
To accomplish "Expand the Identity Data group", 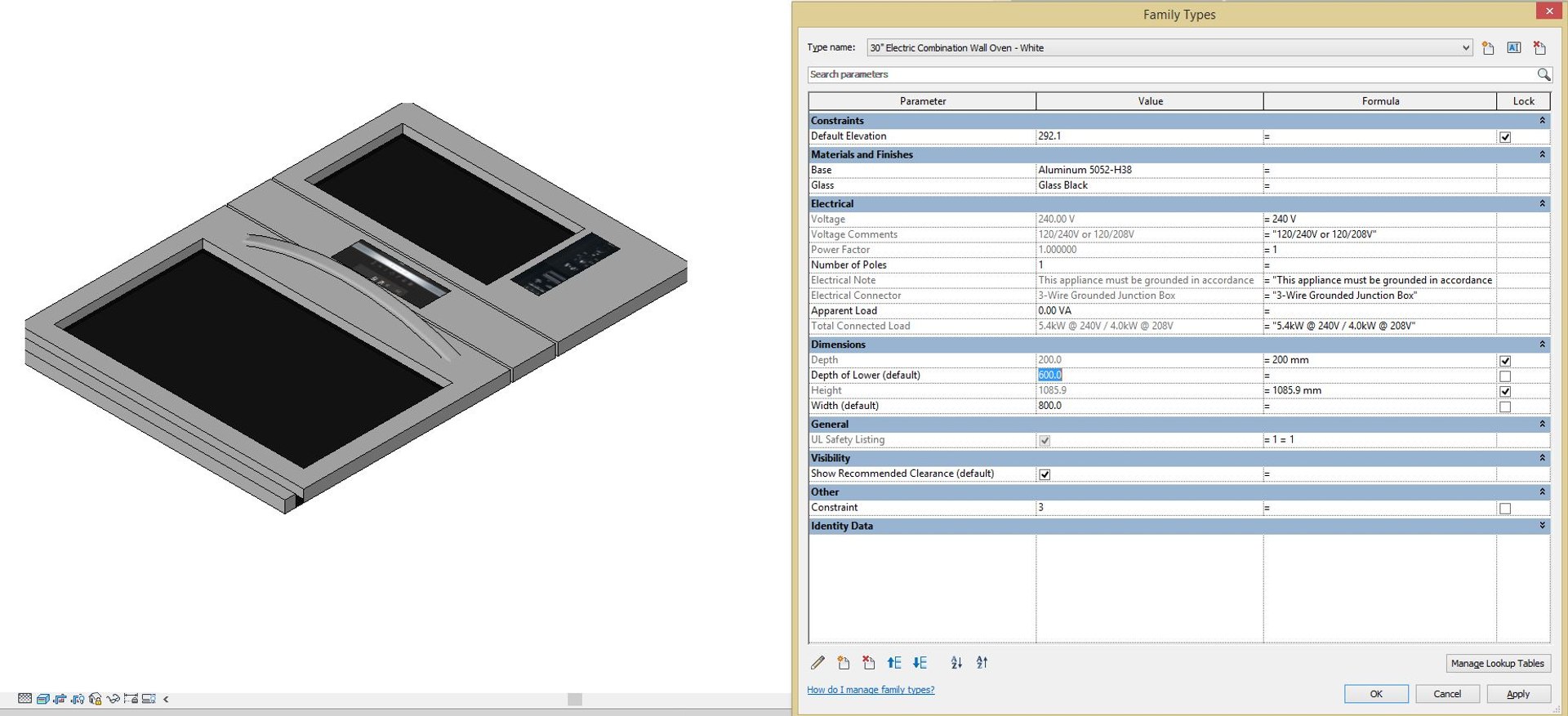I will pos(1542,526).
